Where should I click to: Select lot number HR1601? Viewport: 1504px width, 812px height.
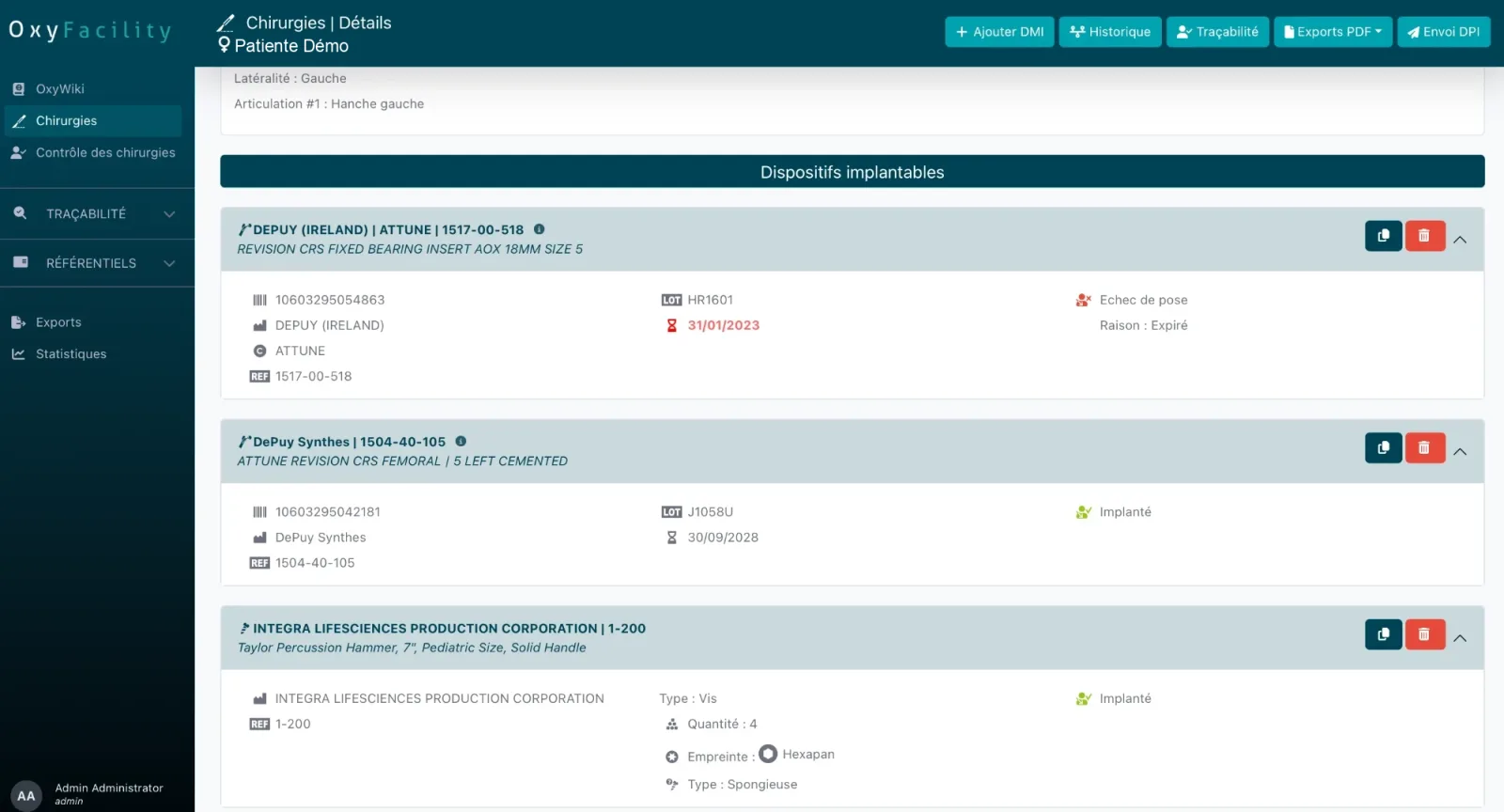point(710,300)
